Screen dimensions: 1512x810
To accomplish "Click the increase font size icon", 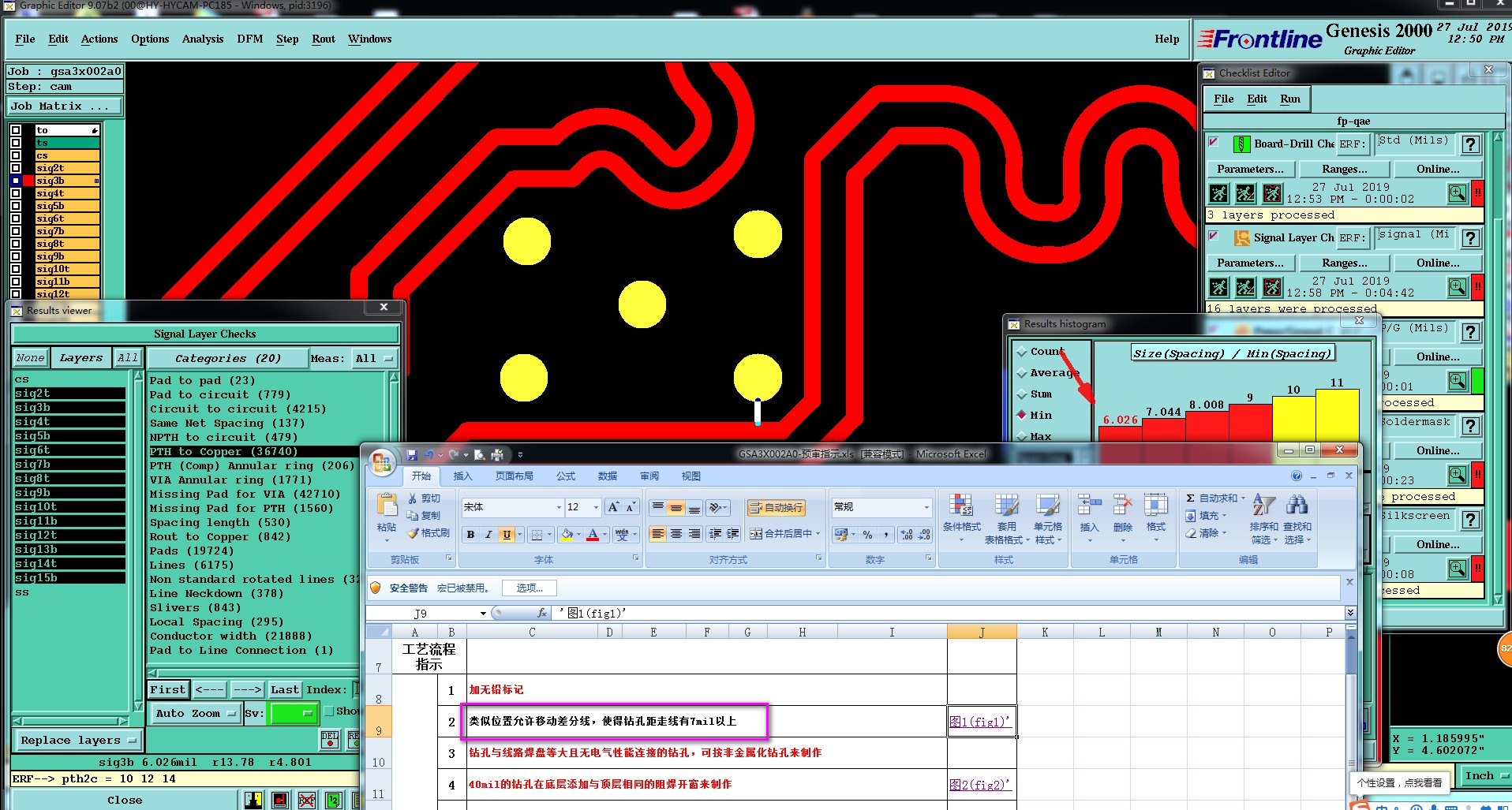I will (x=613, y=507).
